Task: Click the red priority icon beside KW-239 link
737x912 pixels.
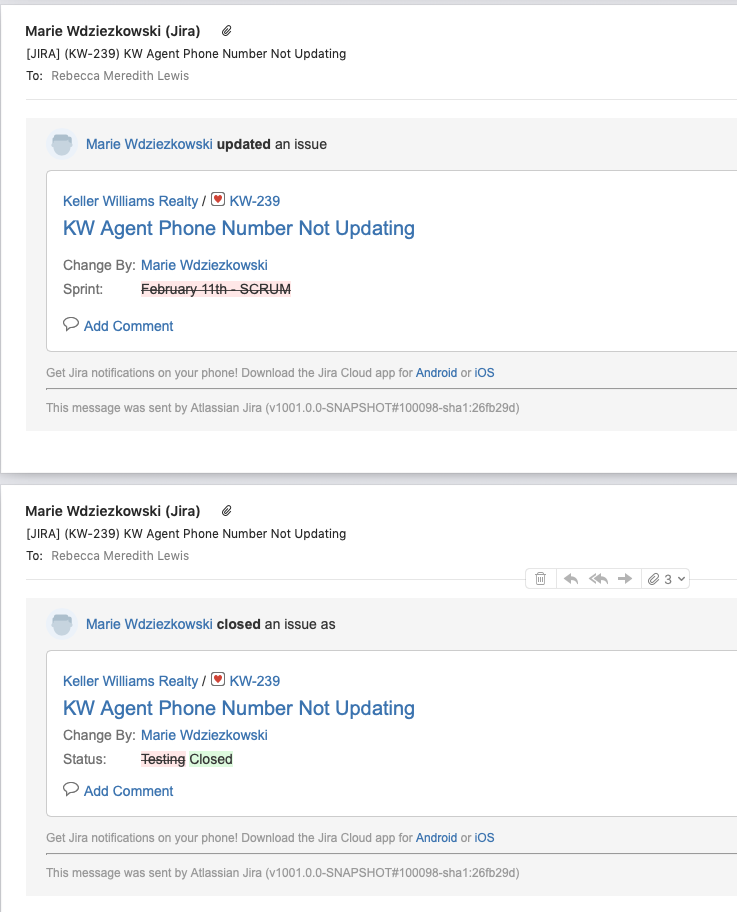Action: coord(217,199)
